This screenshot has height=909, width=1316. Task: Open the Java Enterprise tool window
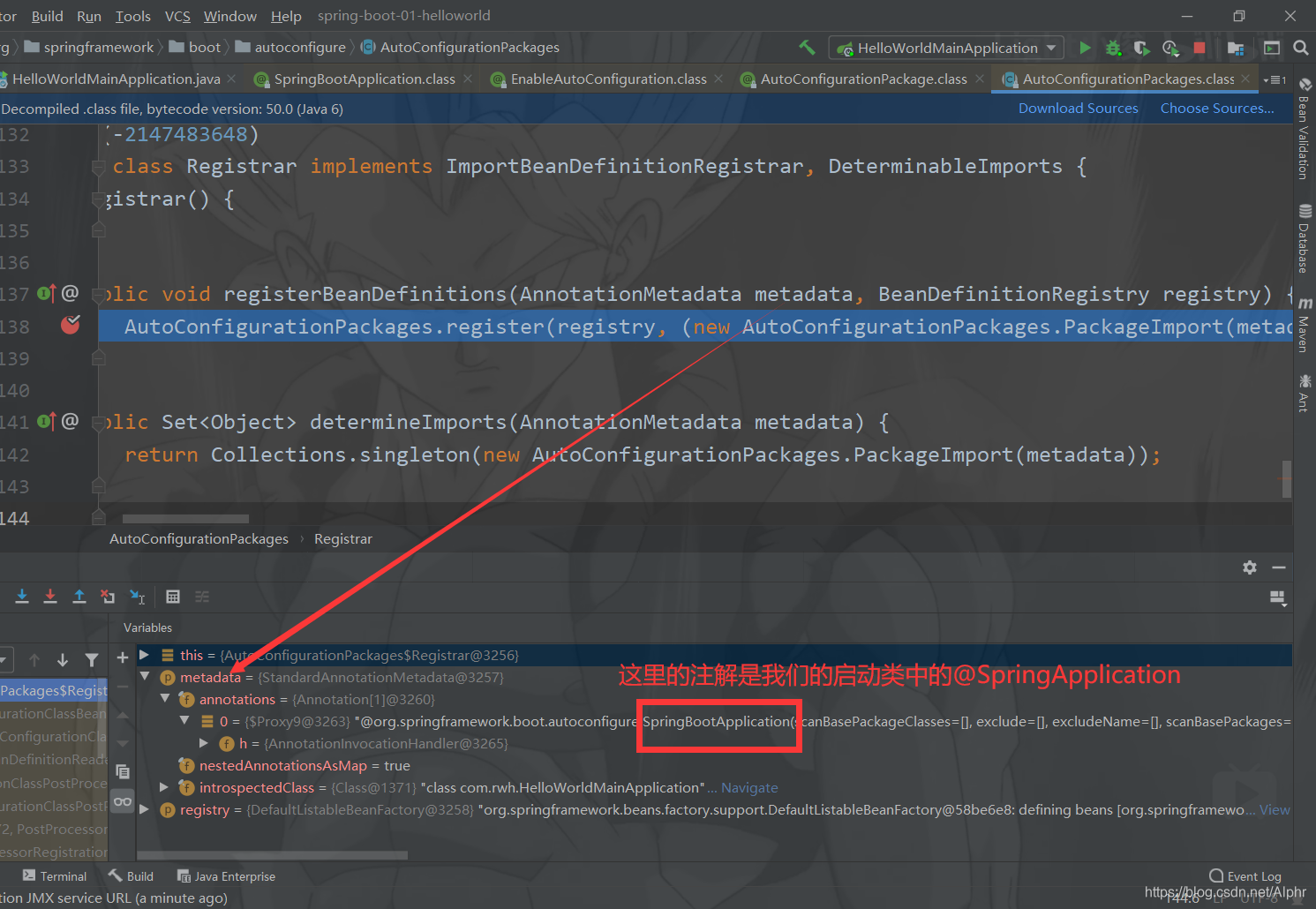pos(226,876)
